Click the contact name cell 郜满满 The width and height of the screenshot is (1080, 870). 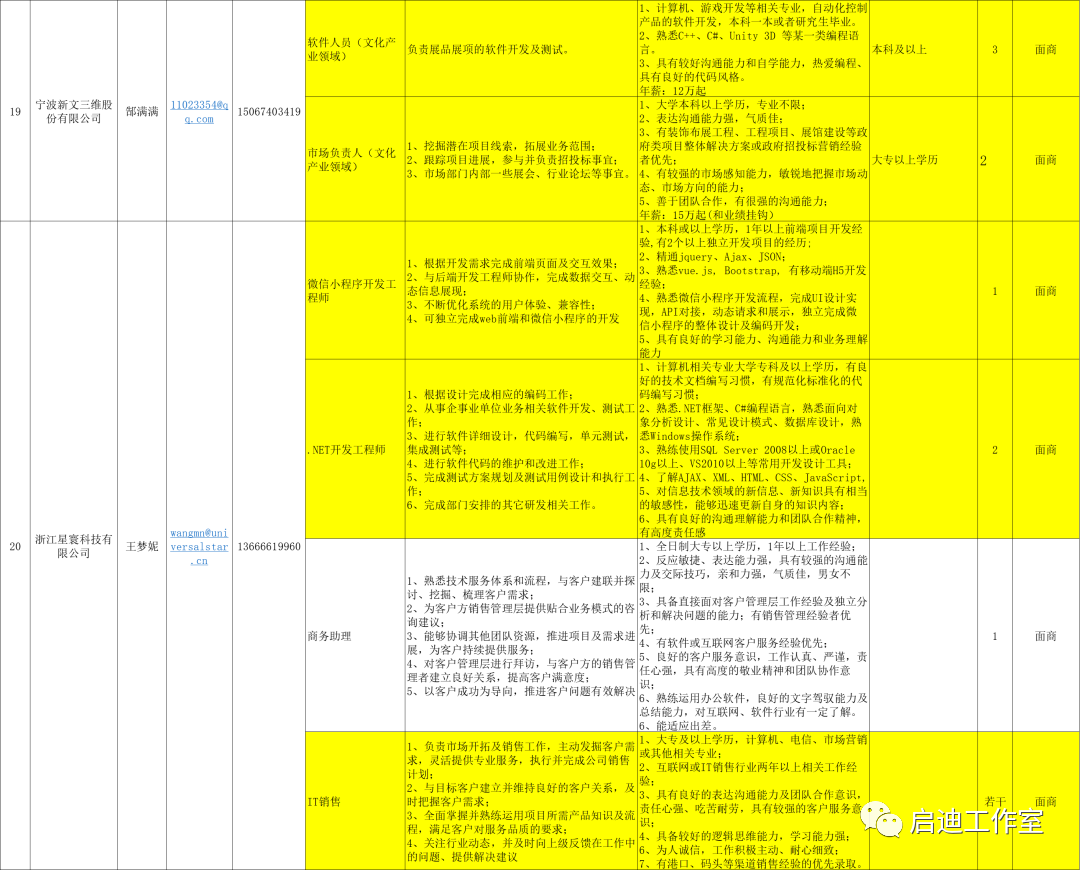(x=141, y=111)
